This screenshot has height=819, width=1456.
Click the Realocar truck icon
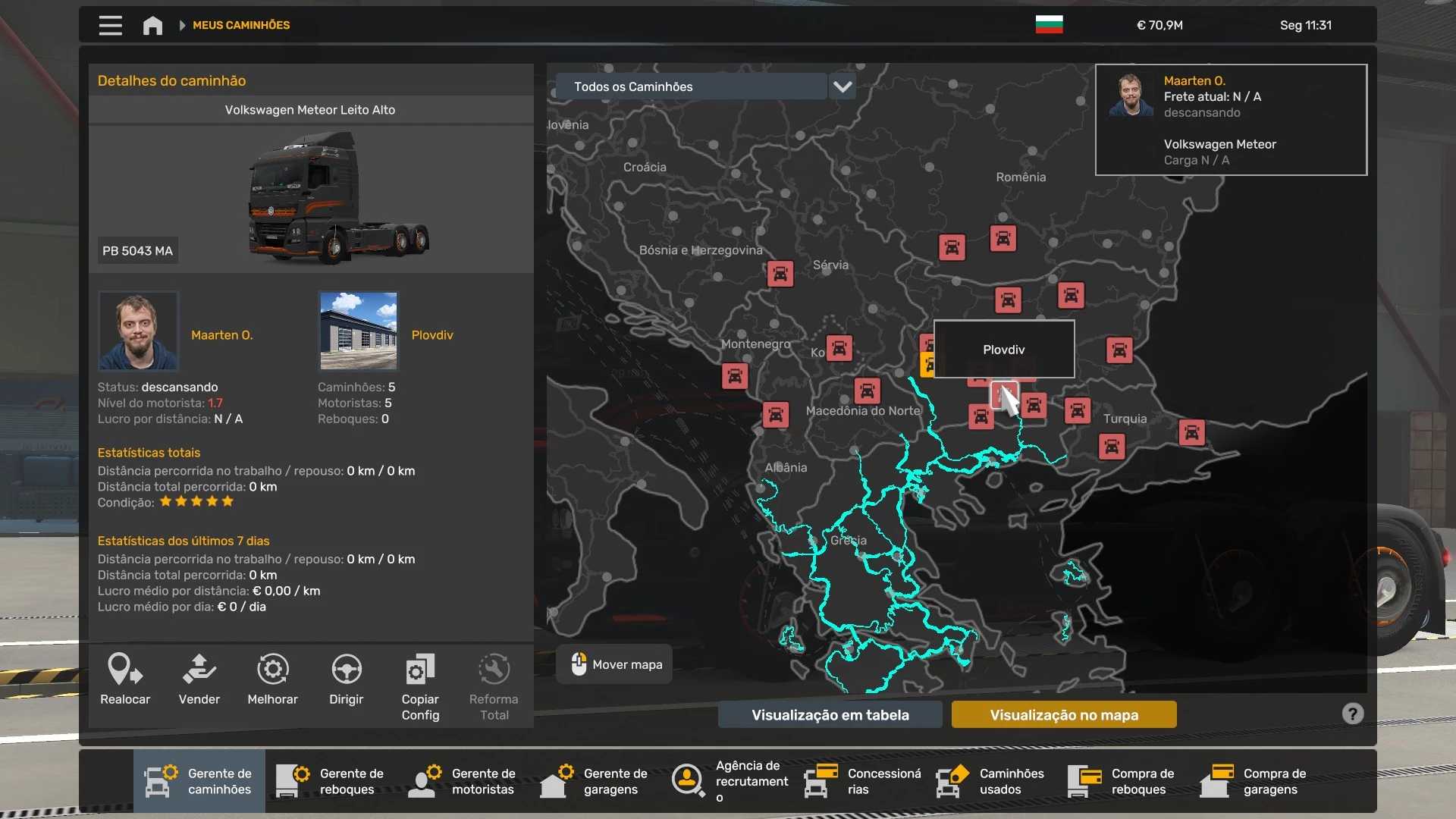(125, 670)
